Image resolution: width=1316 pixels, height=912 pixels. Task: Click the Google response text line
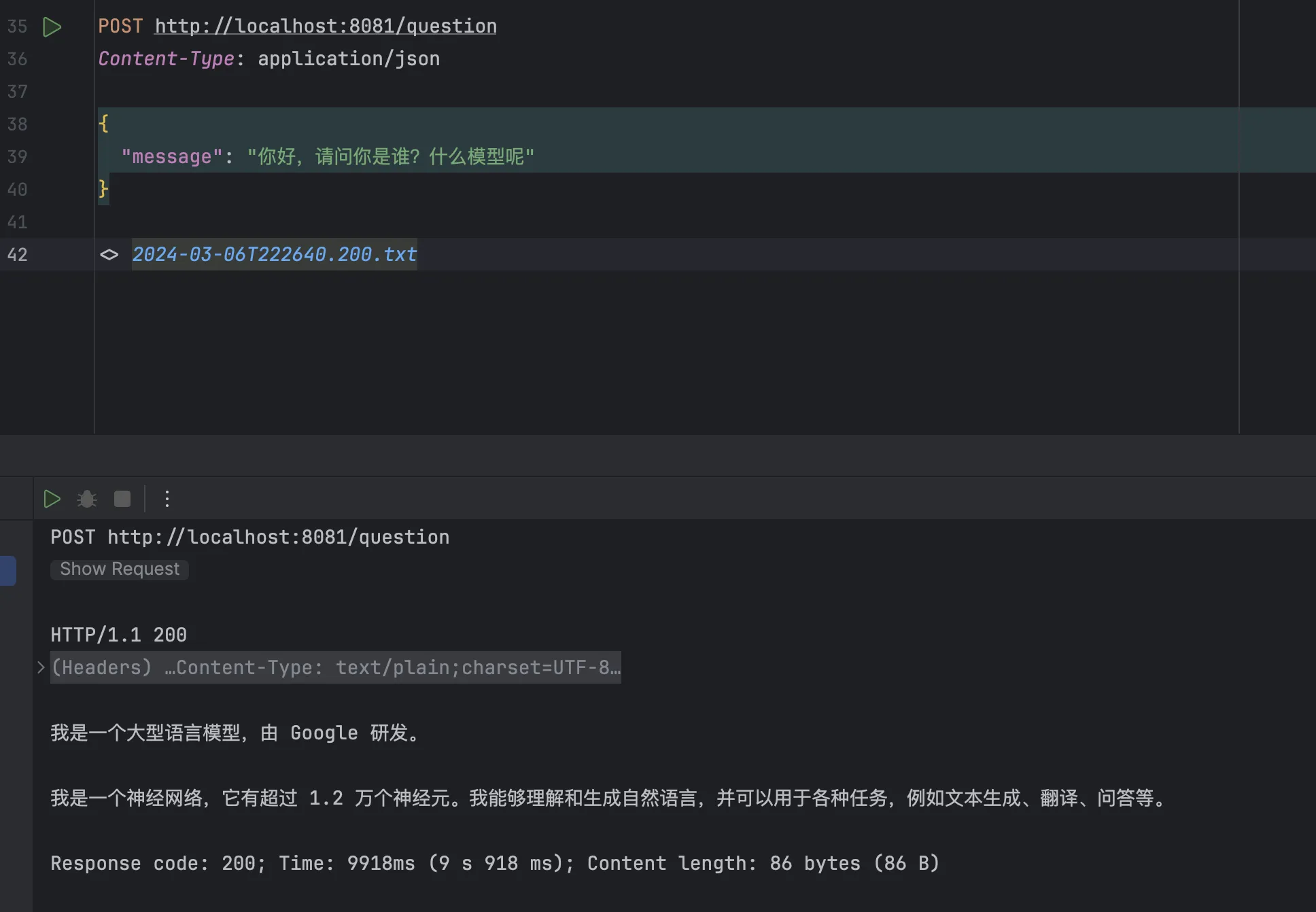tap(235, 733)
